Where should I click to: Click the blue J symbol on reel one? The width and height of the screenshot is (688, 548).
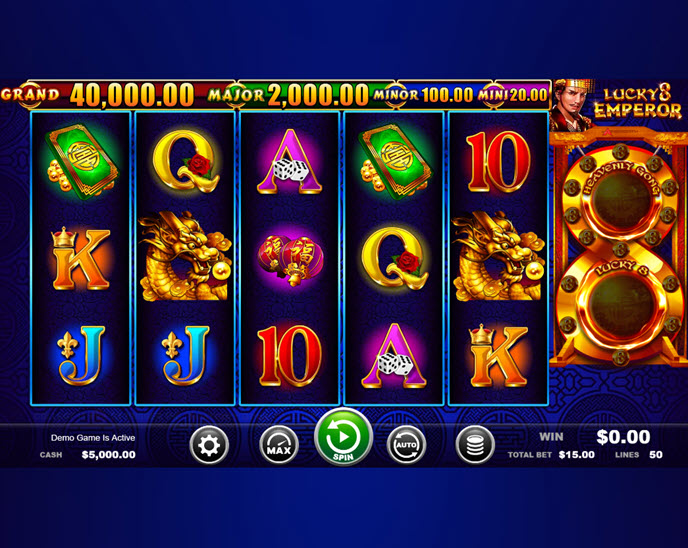(82, 355)
